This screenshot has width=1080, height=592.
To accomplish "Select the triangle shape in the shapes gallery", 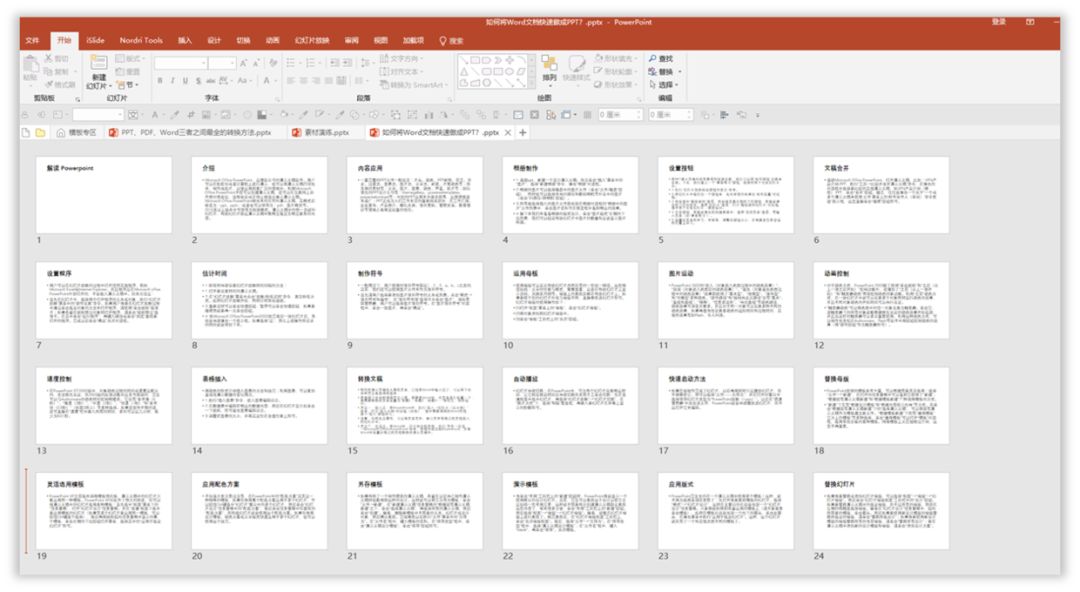I will point(464,72).
